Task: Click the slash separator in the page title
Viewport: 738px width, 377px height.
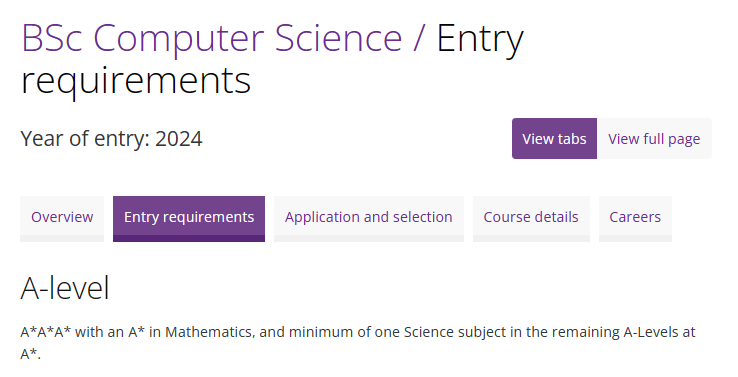Action: (419, 38)
